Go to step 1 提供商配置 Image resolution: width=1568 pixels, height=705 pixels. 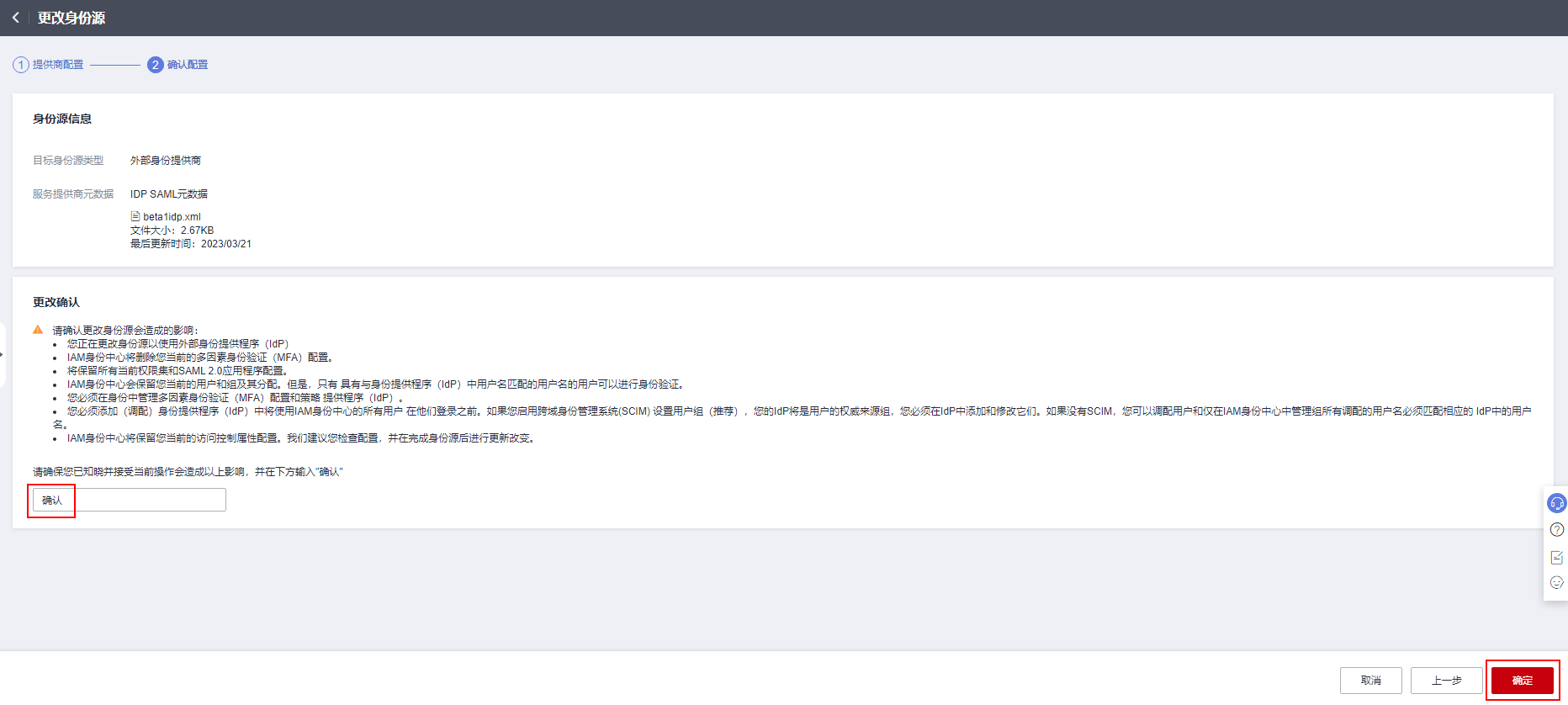click(48, 65)
